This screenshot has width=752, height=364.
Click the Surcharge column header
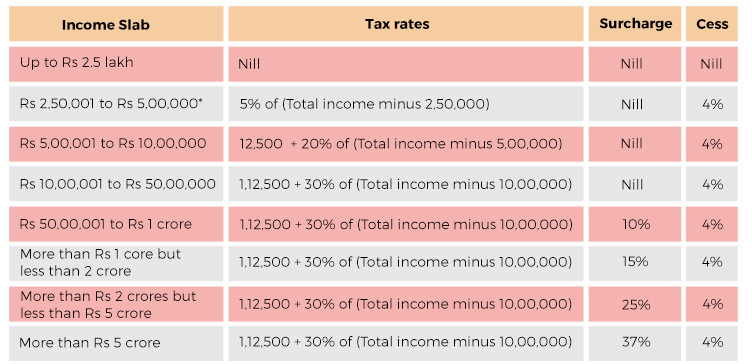point(634,24)
